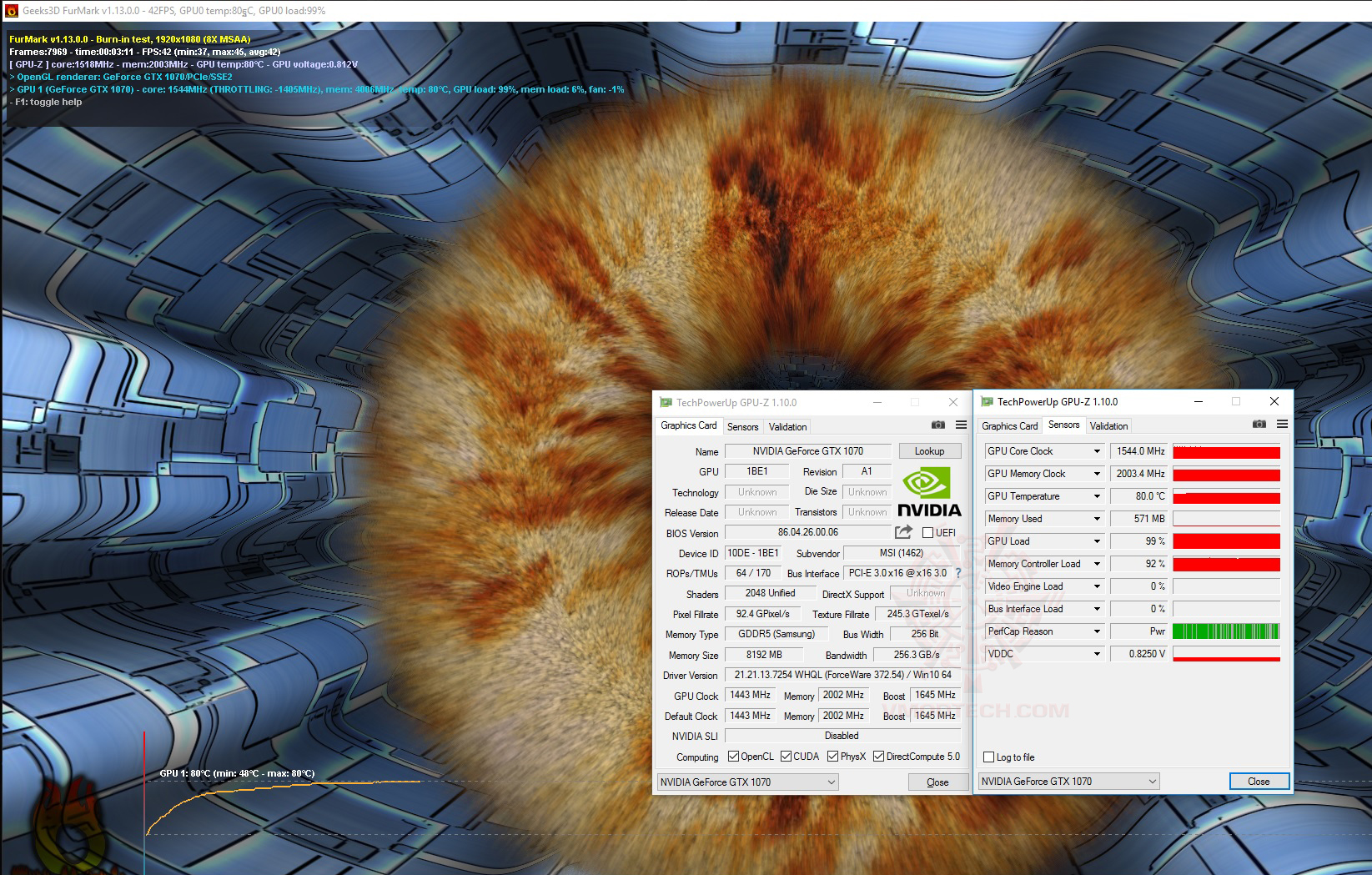Toggle the PhysX checkbox
This screenshot has width=1372, height=875.
tap(832, 757)
